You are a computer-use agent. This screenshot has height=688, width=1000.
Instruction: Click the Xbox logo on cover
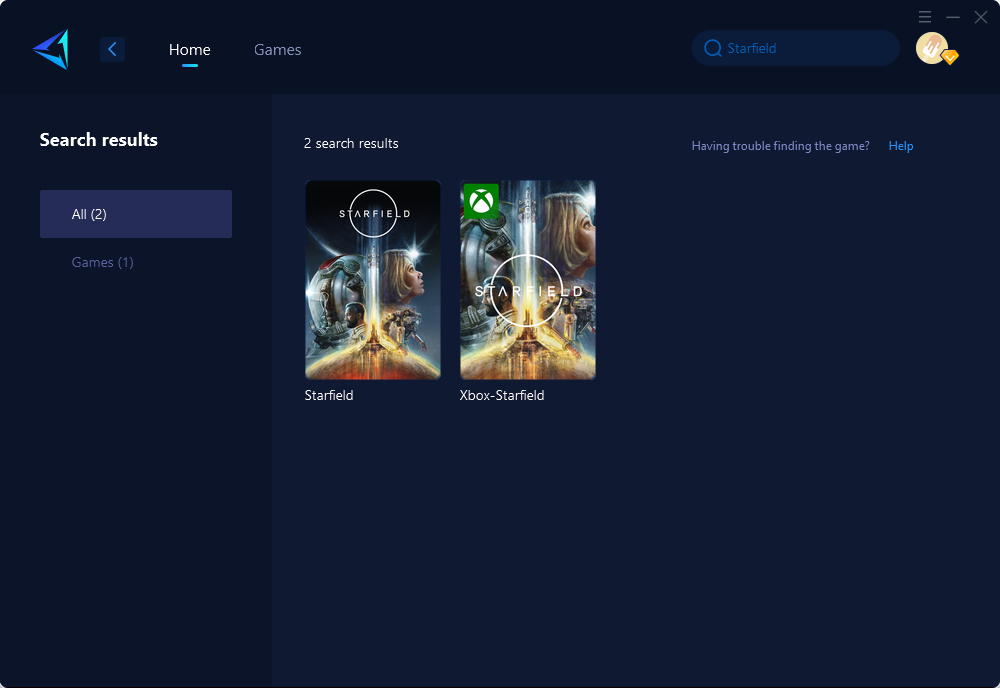(481, 201)
